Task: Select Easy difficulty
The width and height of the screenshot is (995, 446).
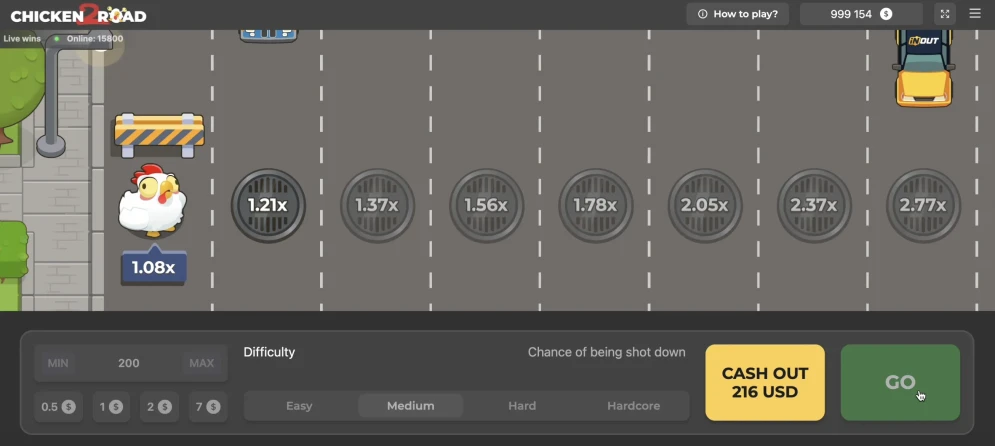Action: click(x=299, y=406)
